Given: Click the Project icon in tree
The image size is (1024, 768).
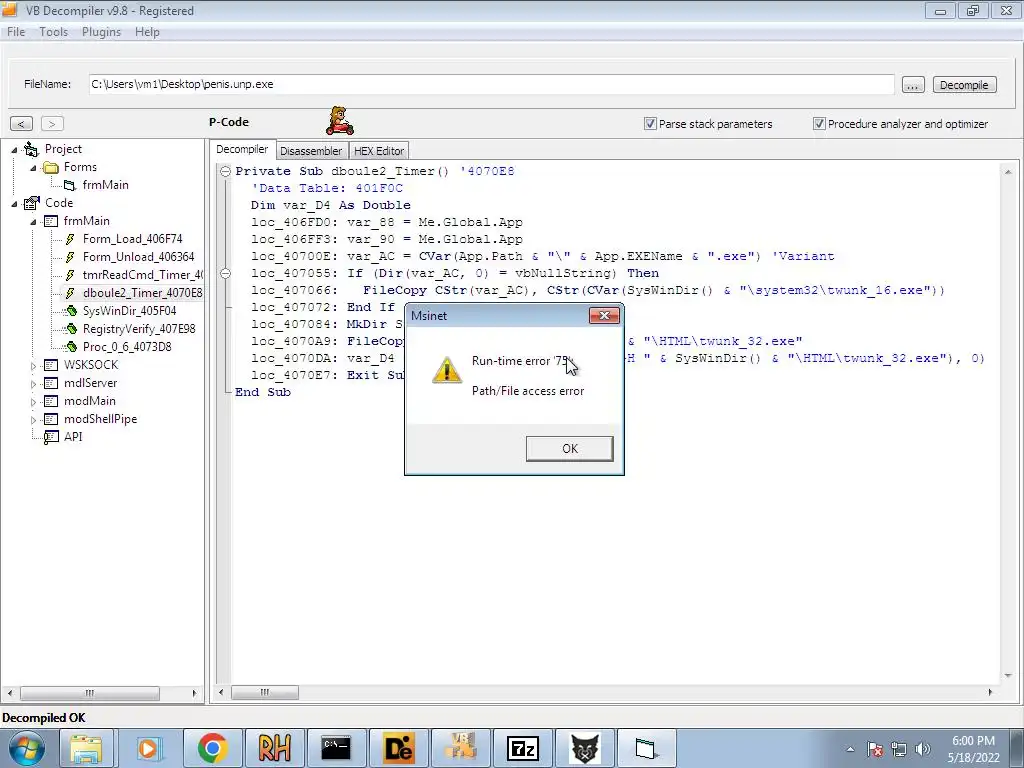Looking at the screenshot, I should (31, 150).
